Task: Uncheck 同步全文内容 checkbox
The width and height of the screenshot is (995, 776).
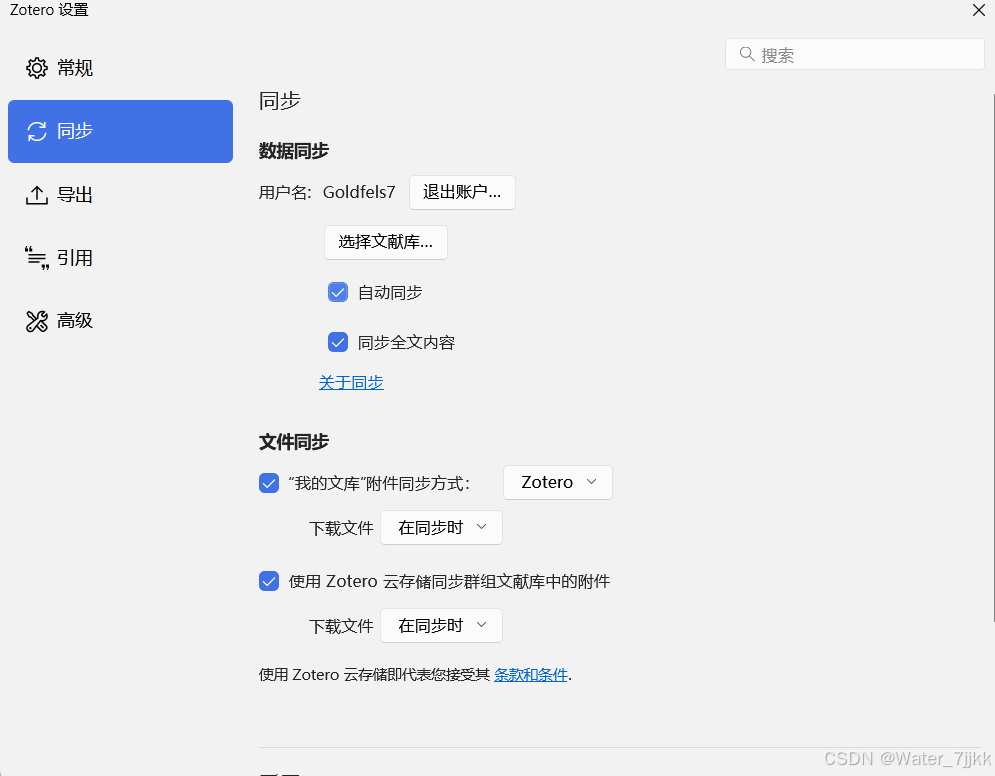Action: (338, 343)
